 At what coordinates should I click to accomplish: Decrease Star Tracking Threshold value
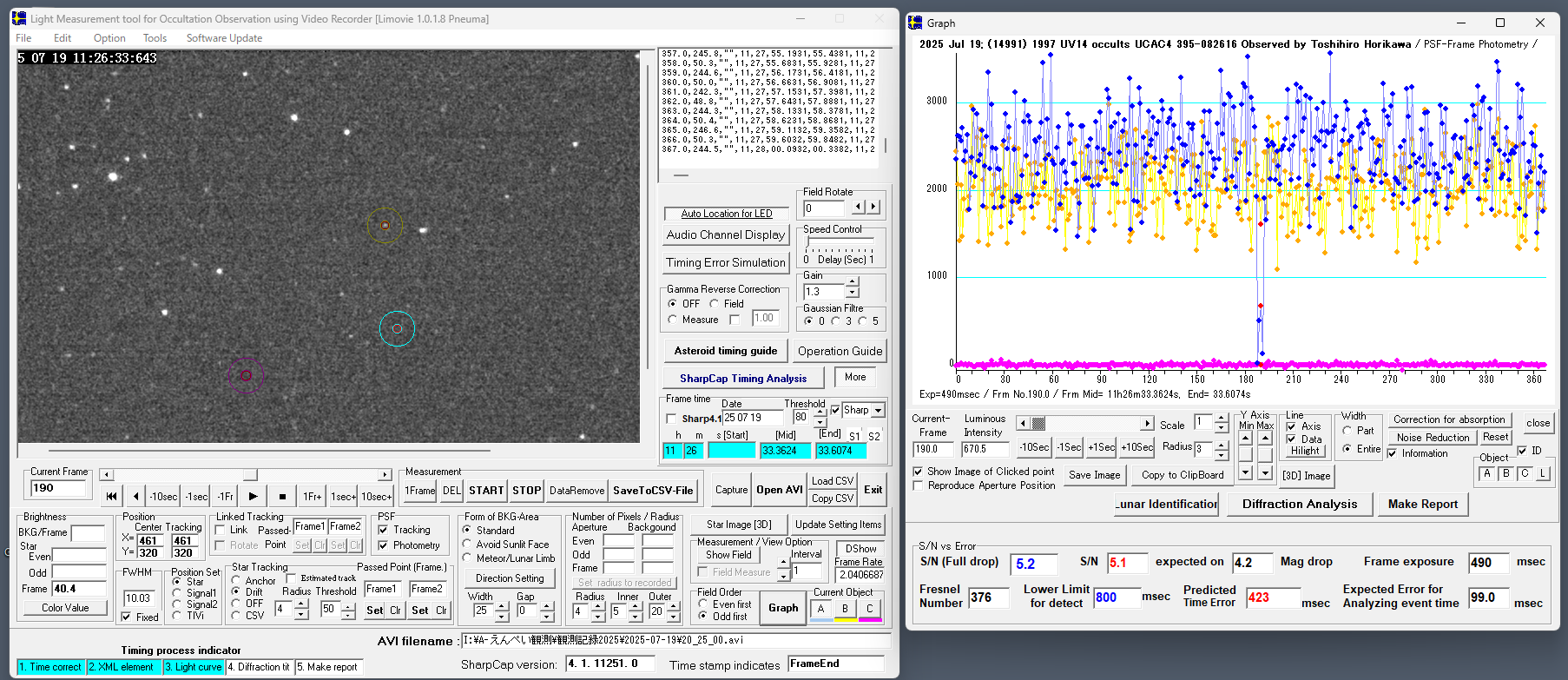click(348, 615)
